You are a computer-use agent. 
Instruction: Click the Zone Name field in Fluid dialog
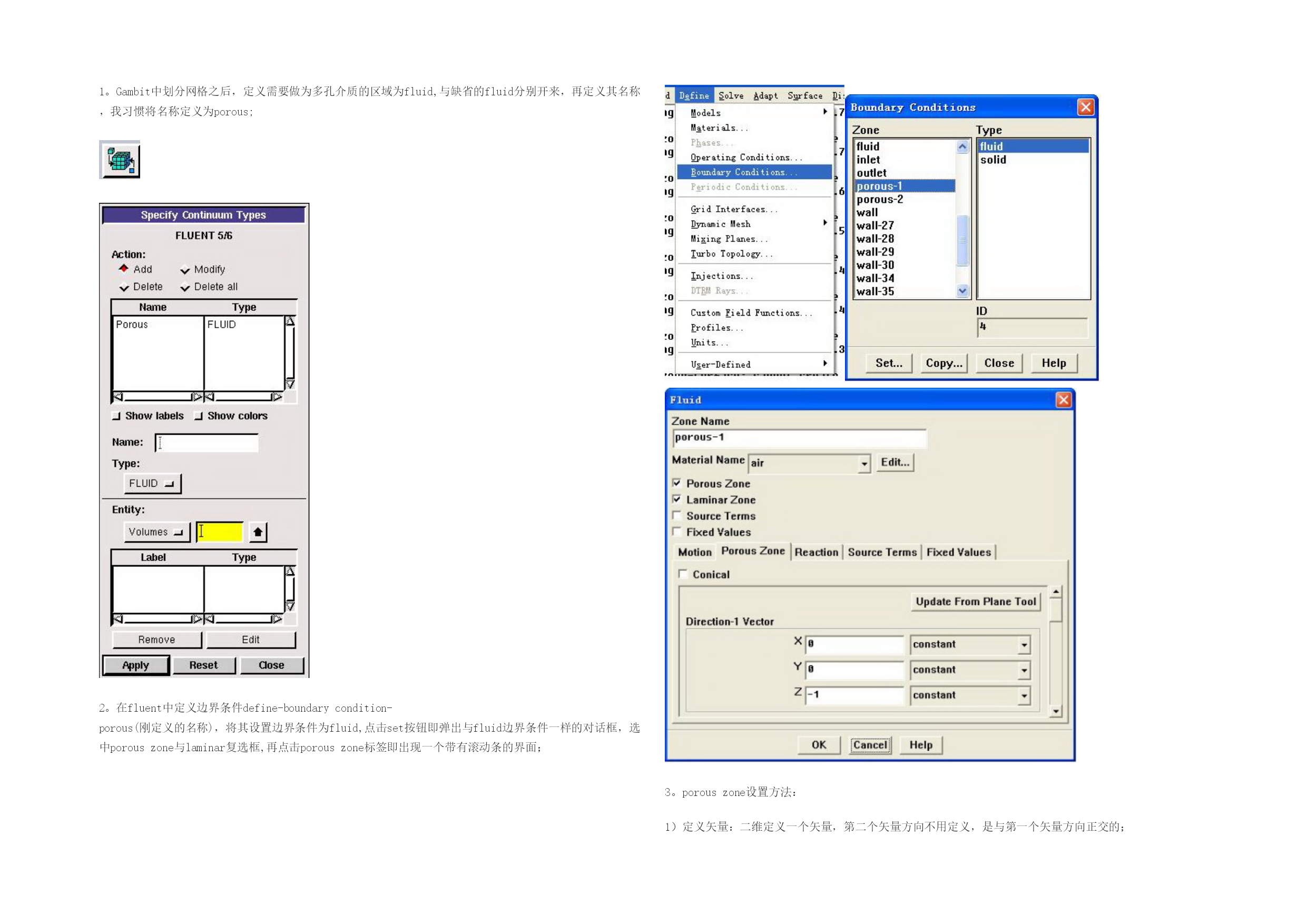[799, 438]
